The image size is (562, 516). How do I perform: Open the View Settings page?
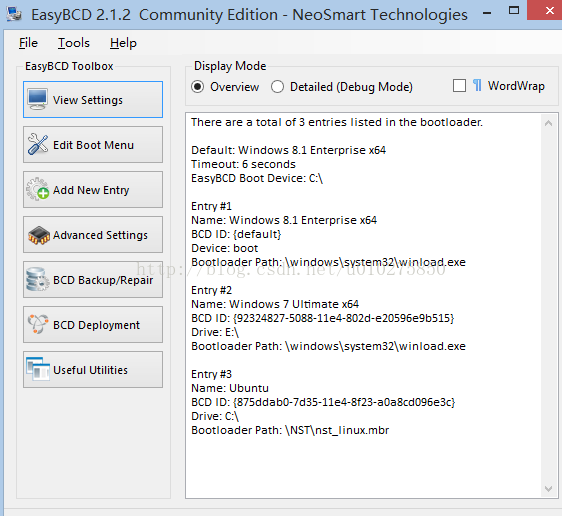click(x=93, y=100)
